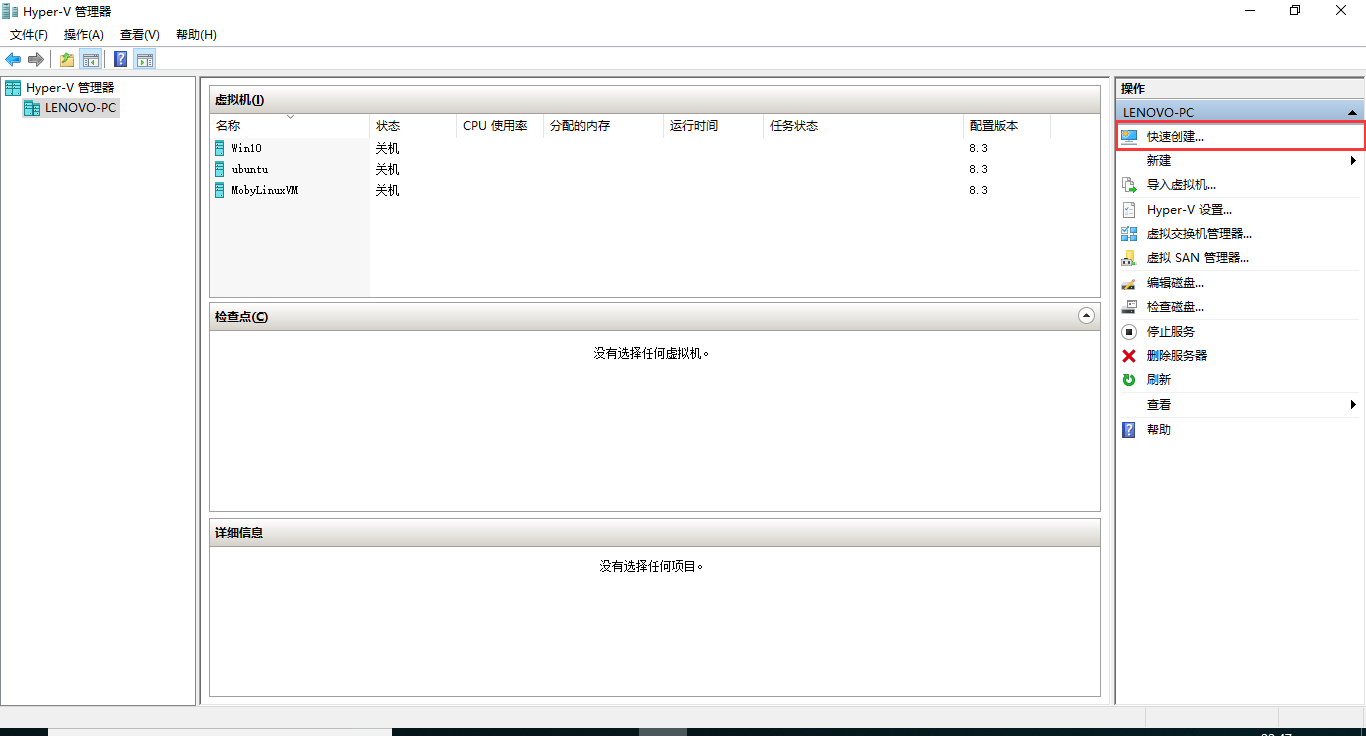1366x736 pixels.
Task: Click 停止服务 action link
Action: (x=1171, y=332)
